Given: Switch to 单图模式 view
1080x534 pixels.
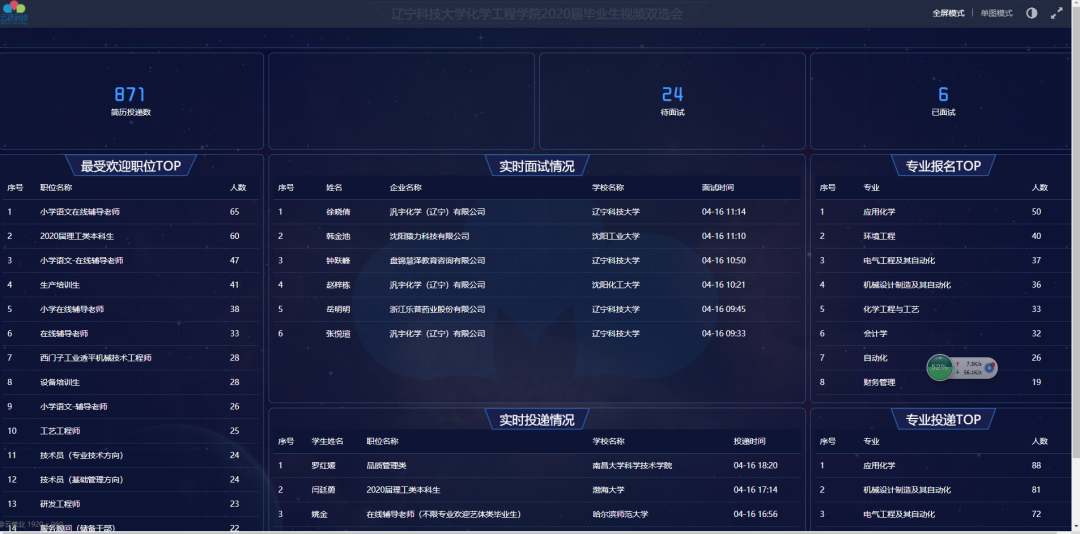Looking at the screenshot, I should click(996, 13).
